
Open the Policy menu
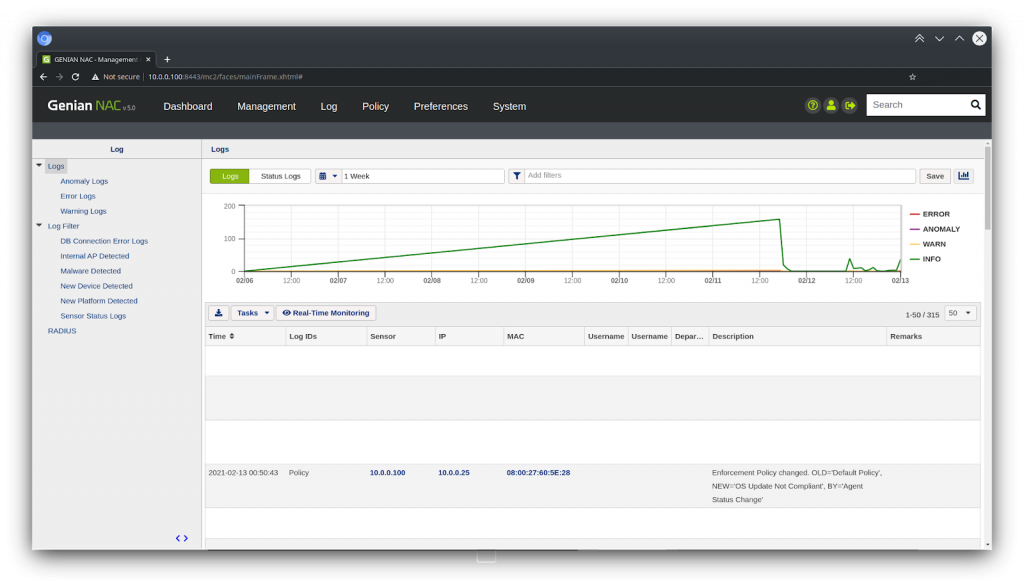tap(375, 106)
